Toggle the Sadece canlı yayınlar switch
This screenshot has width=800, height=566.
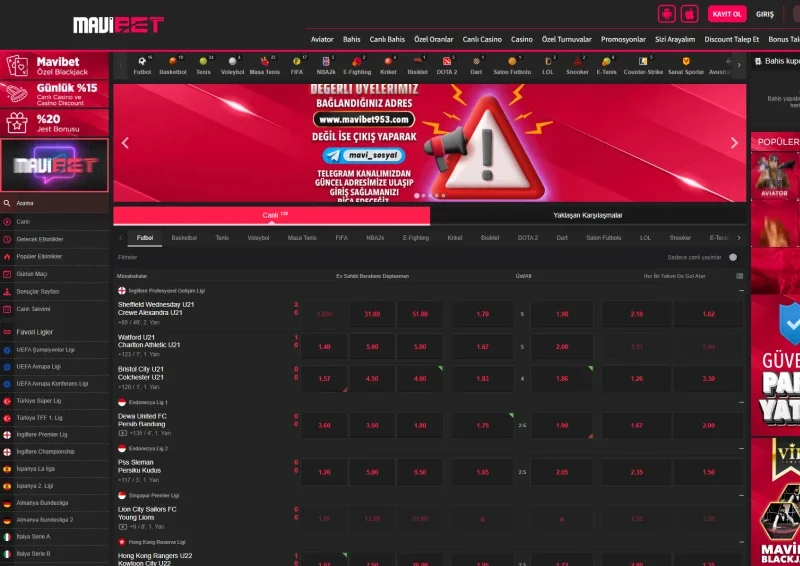coord(733,257)
